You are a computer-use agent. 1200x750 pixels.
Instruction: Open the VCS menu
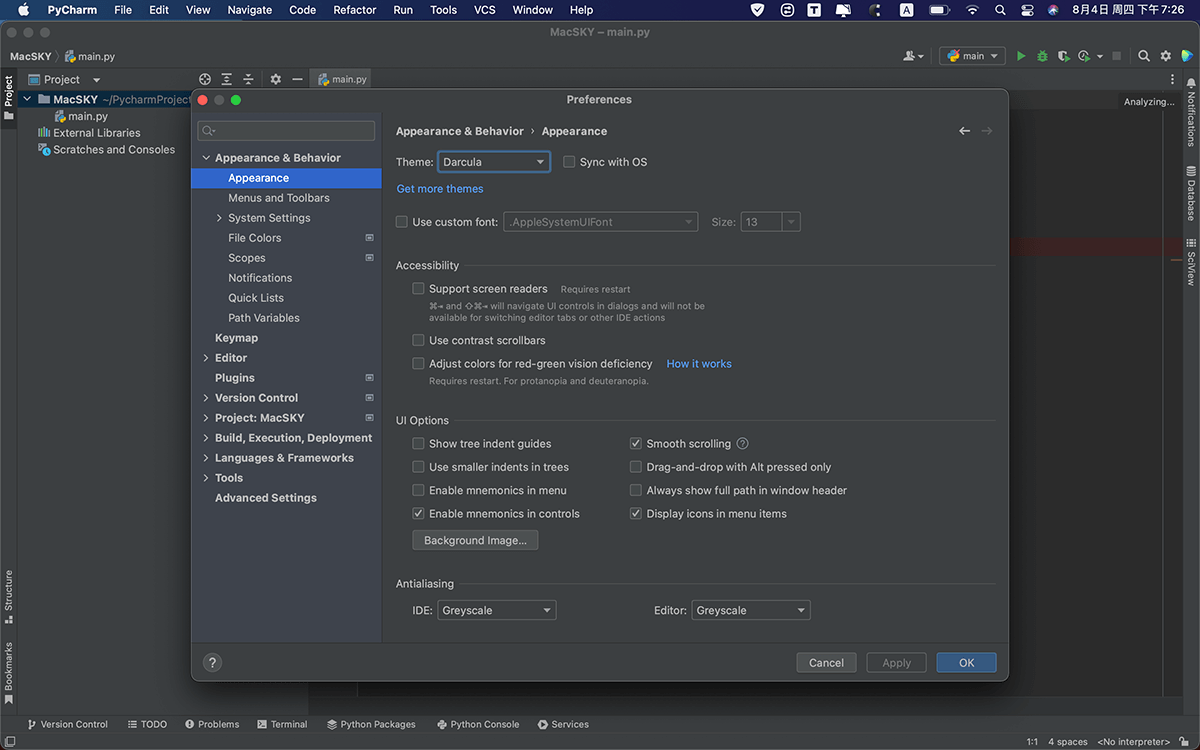[485, 10]
